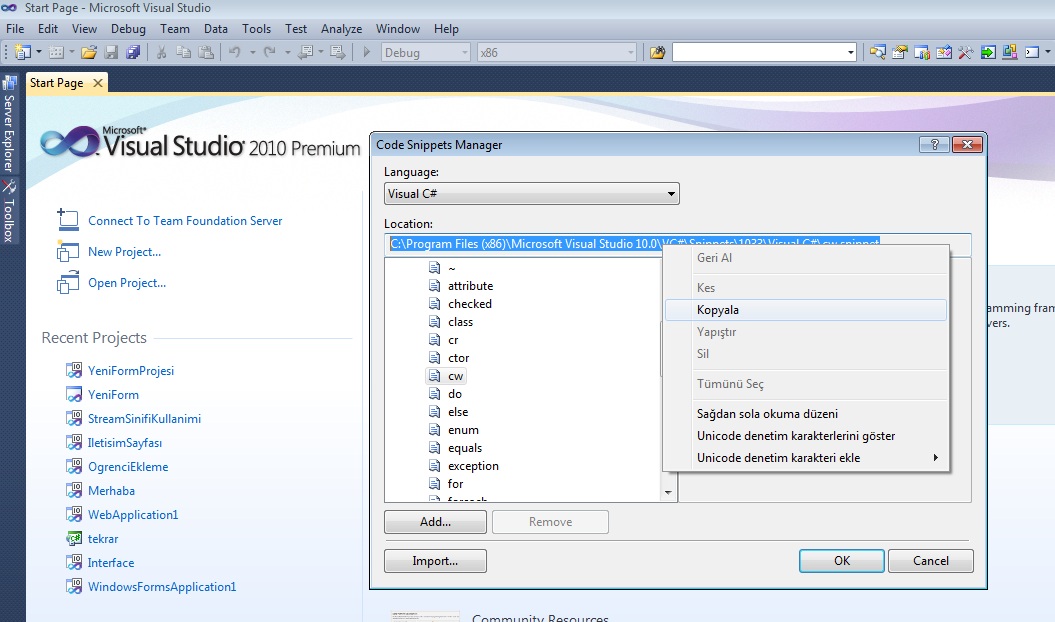Viewport: 1055px width, 622px height.
Task: Click the Add New Item toolbar icon
Action: pos(57,53)
